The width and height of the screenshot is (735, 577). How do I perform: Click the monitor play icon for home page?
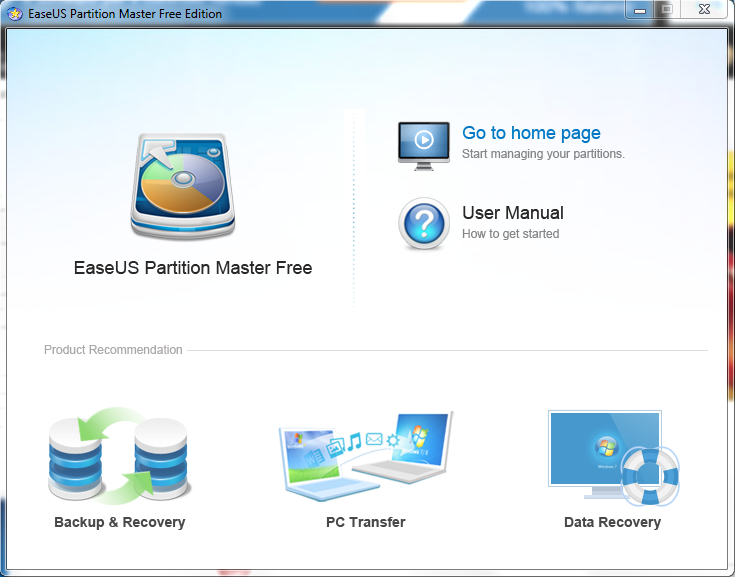tap(424, 146)
